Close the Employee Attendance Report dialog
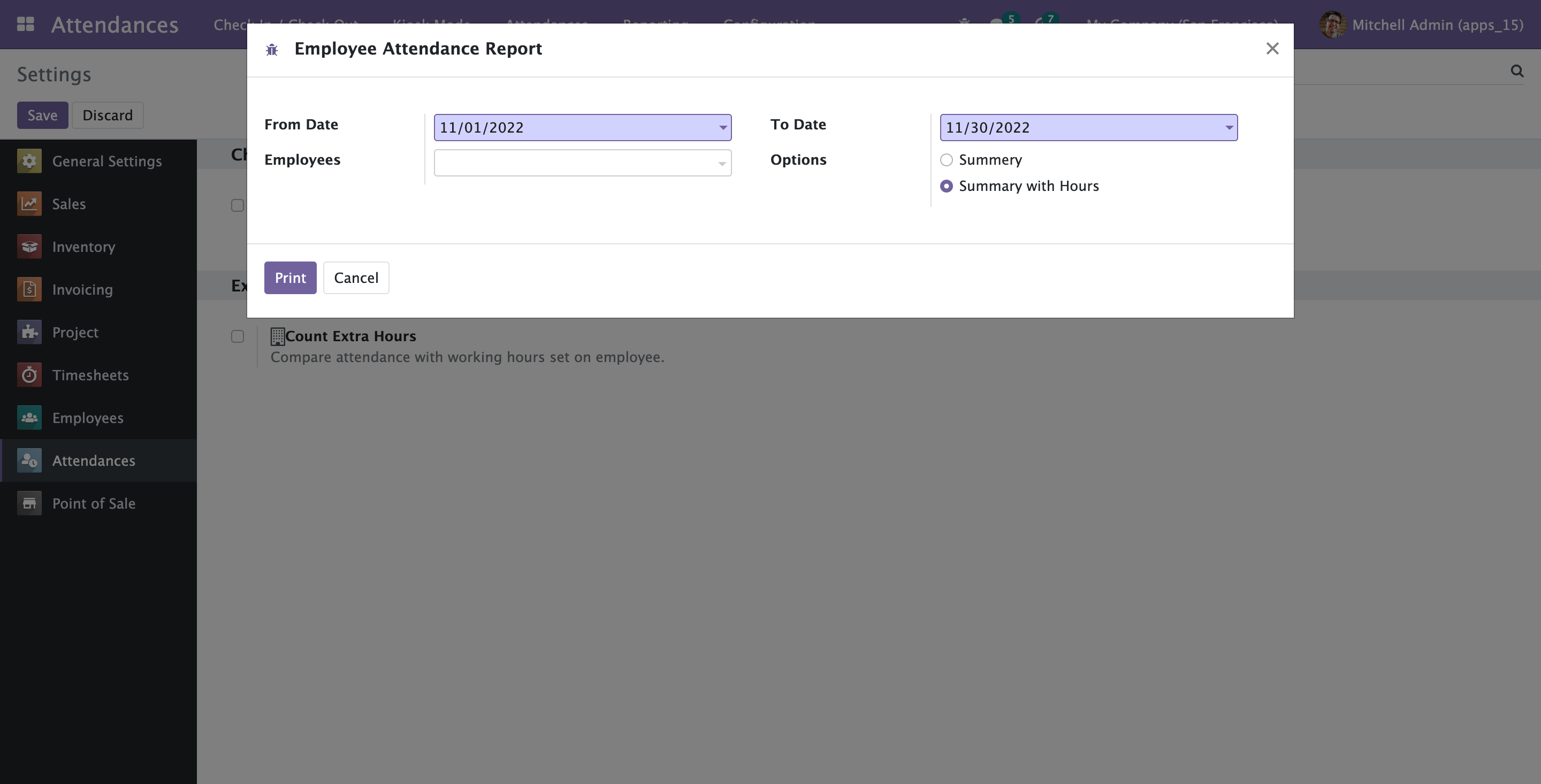Image resolution: width=1541 pixels, height=784 pixels. pyautogui.click(x=1272, y=49)
